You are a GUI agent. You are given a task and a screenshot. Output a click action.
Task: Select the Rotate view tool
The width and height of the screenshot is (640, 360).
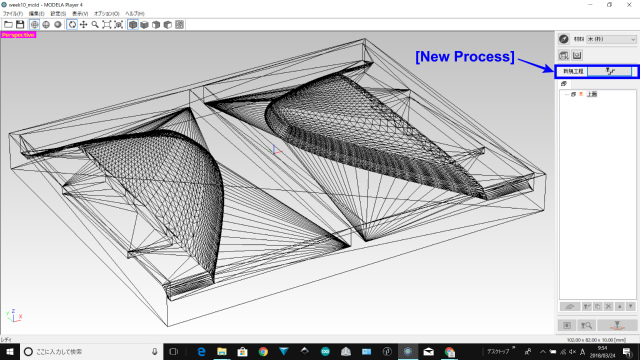click(x=72, y=25)
